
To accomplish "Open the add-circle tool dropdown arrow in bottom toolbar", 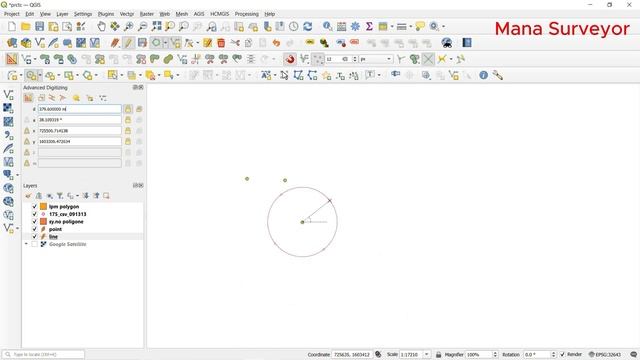I will click(x=40, y=75).
